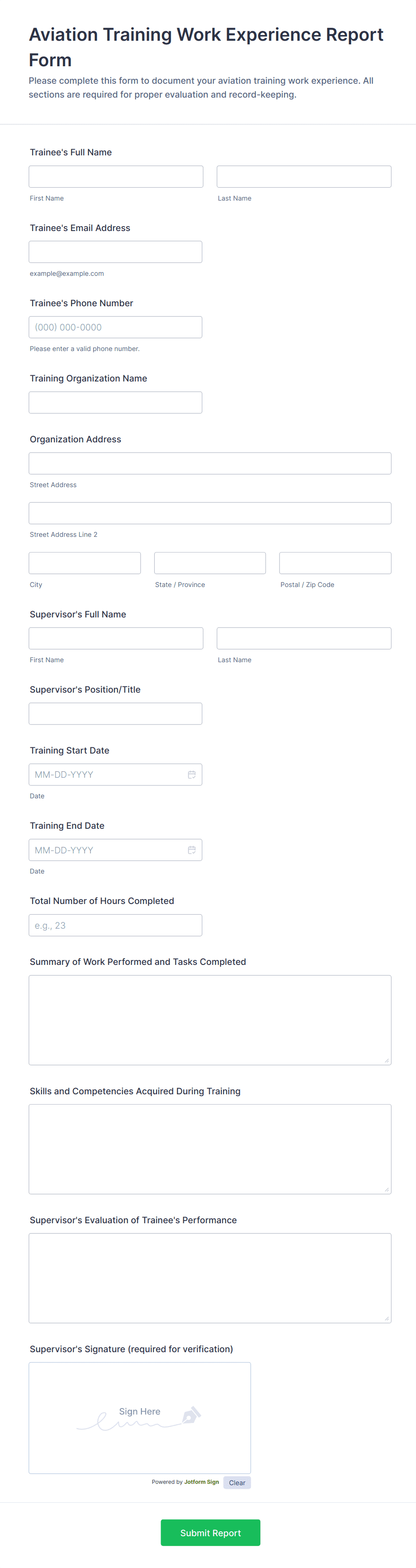416x1568 pixels.
Task: Click the Supervisor's Position/Title field
Action: tap(115, 713)
